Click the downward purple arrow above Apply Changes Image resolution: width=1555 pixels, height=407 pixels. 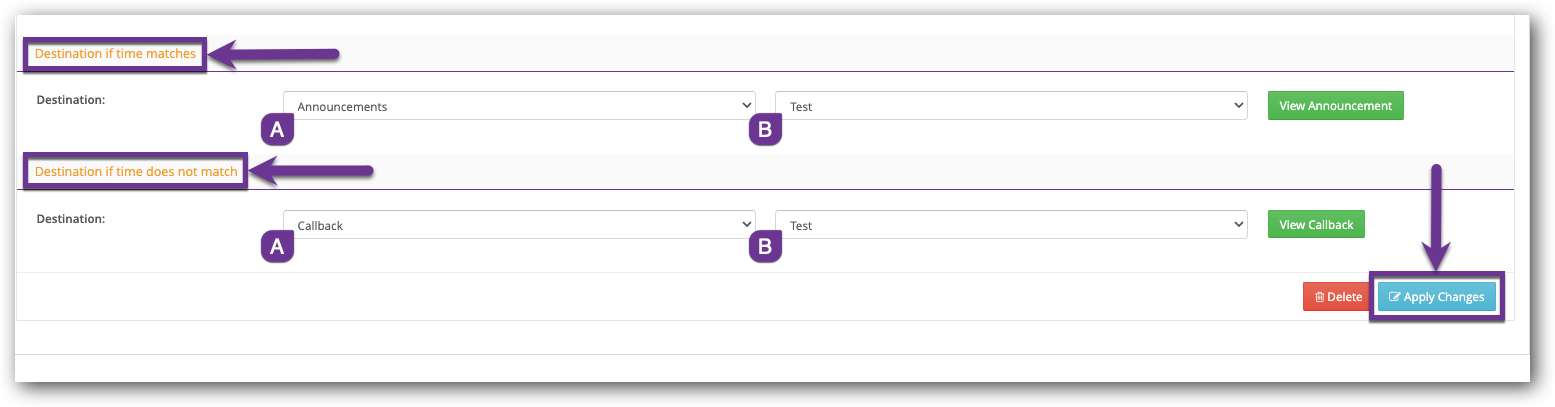point(1437,216)
